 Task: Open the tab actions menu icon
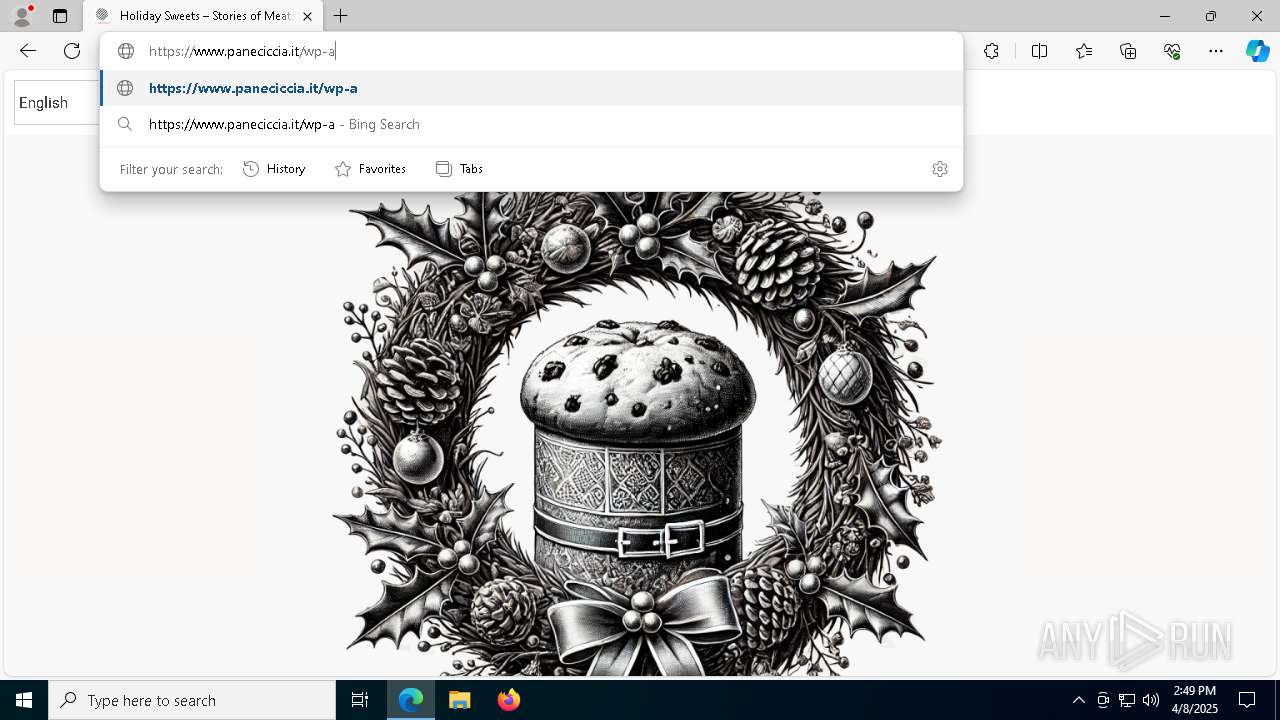tap(60, 16)
